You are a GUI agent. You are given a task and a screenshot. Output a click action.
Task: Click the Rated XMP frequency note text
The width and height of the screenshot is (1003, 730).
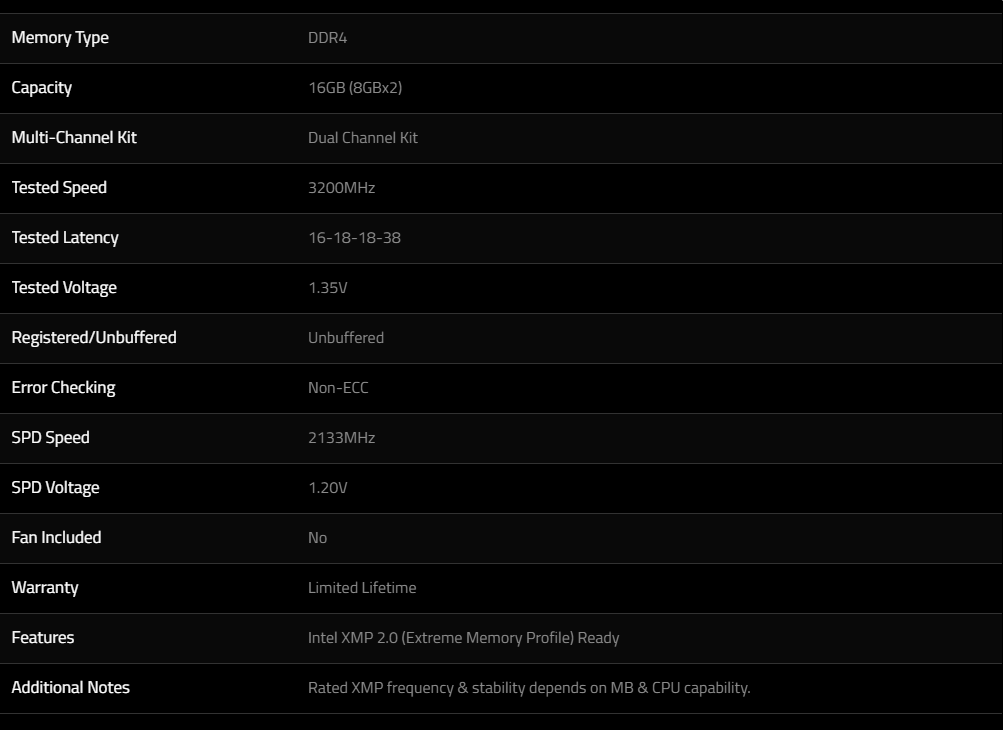click(x=529, y=687)
